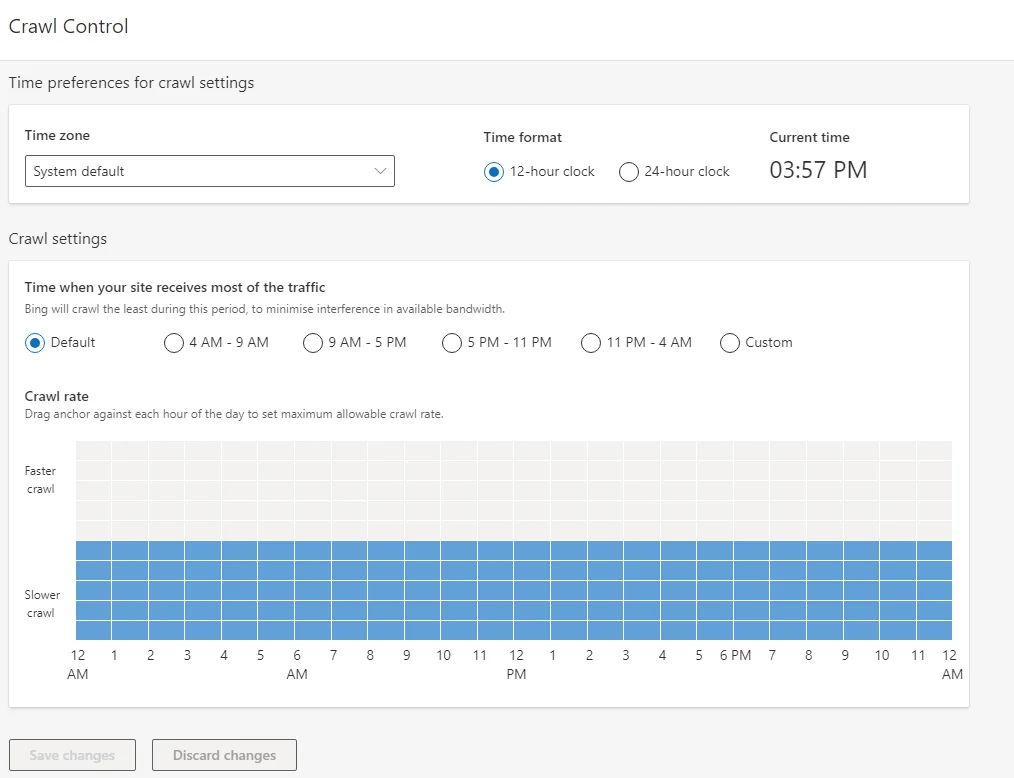The image size is (1014, 778).
Task: Click bottom blue cell in last hour column
Action: (x=934, y=630)
